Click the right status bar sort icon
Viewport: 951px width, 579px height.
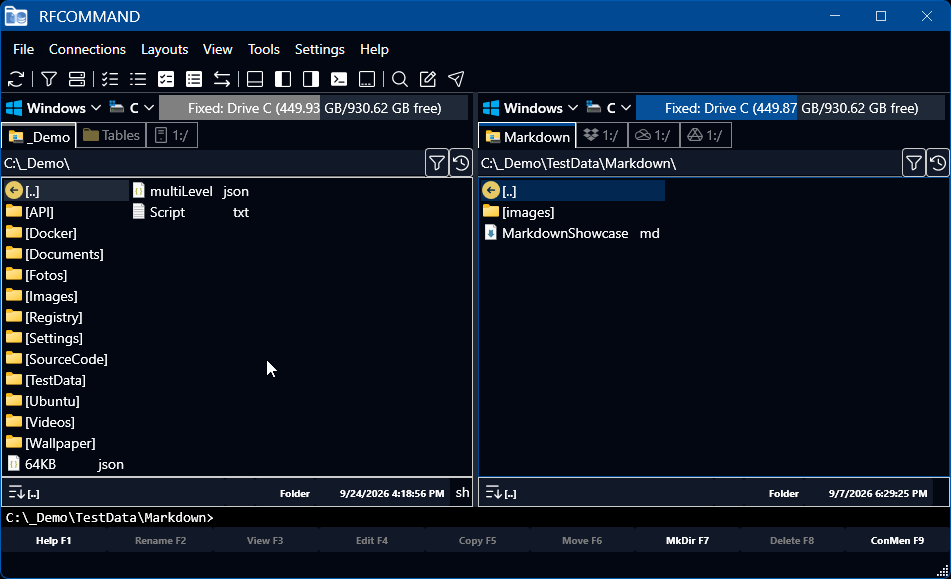click(494, 492)
